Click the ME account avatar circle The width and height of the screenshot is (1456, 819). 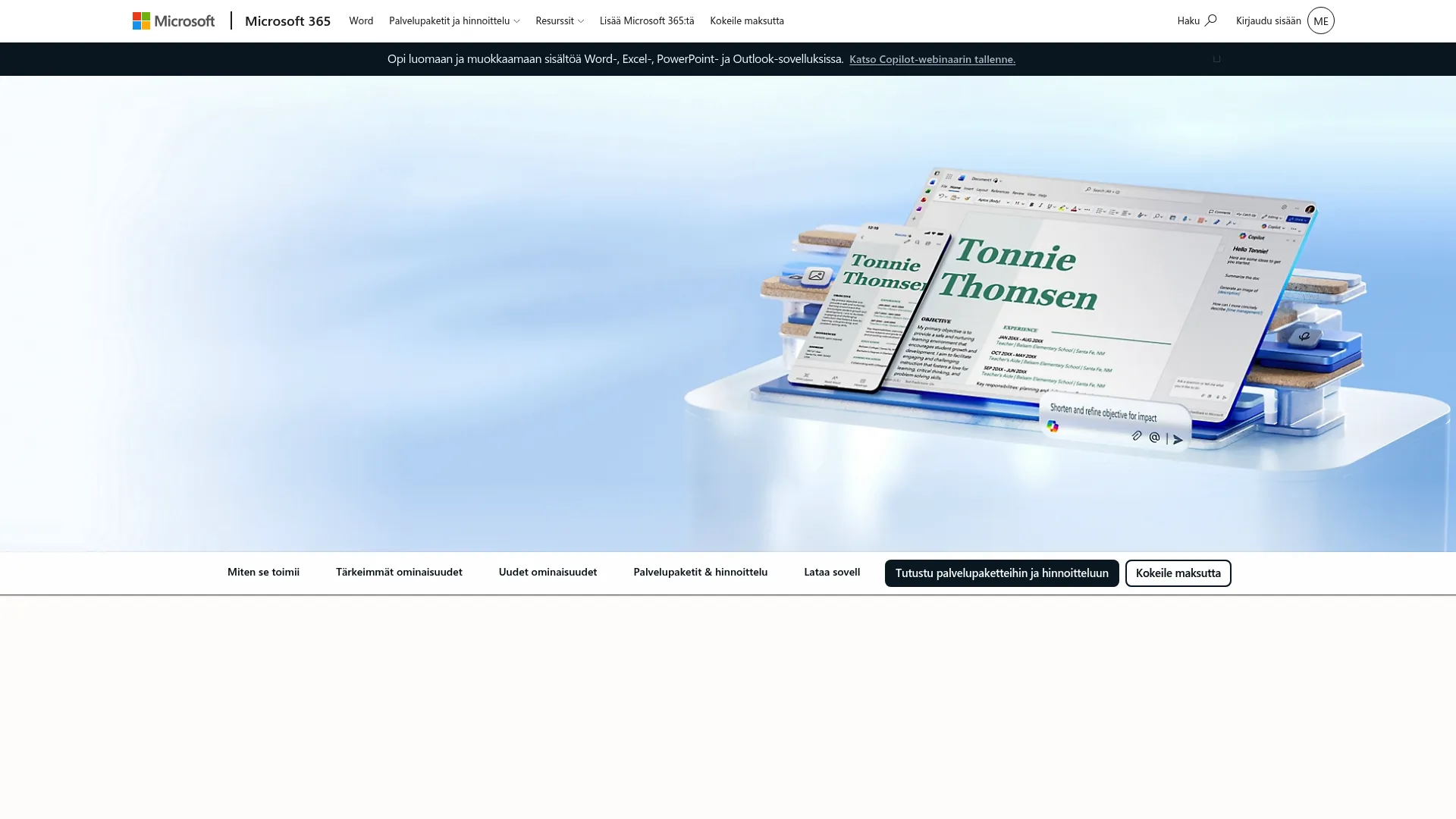click(x=1320, y=20)
